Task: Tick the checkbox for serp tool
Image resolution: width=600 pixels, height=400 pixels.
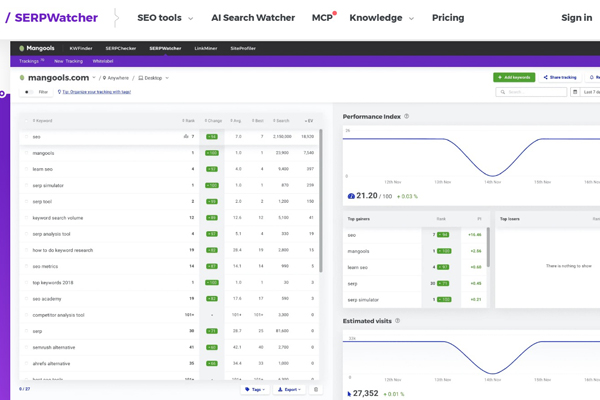Action: click(26, 202)
